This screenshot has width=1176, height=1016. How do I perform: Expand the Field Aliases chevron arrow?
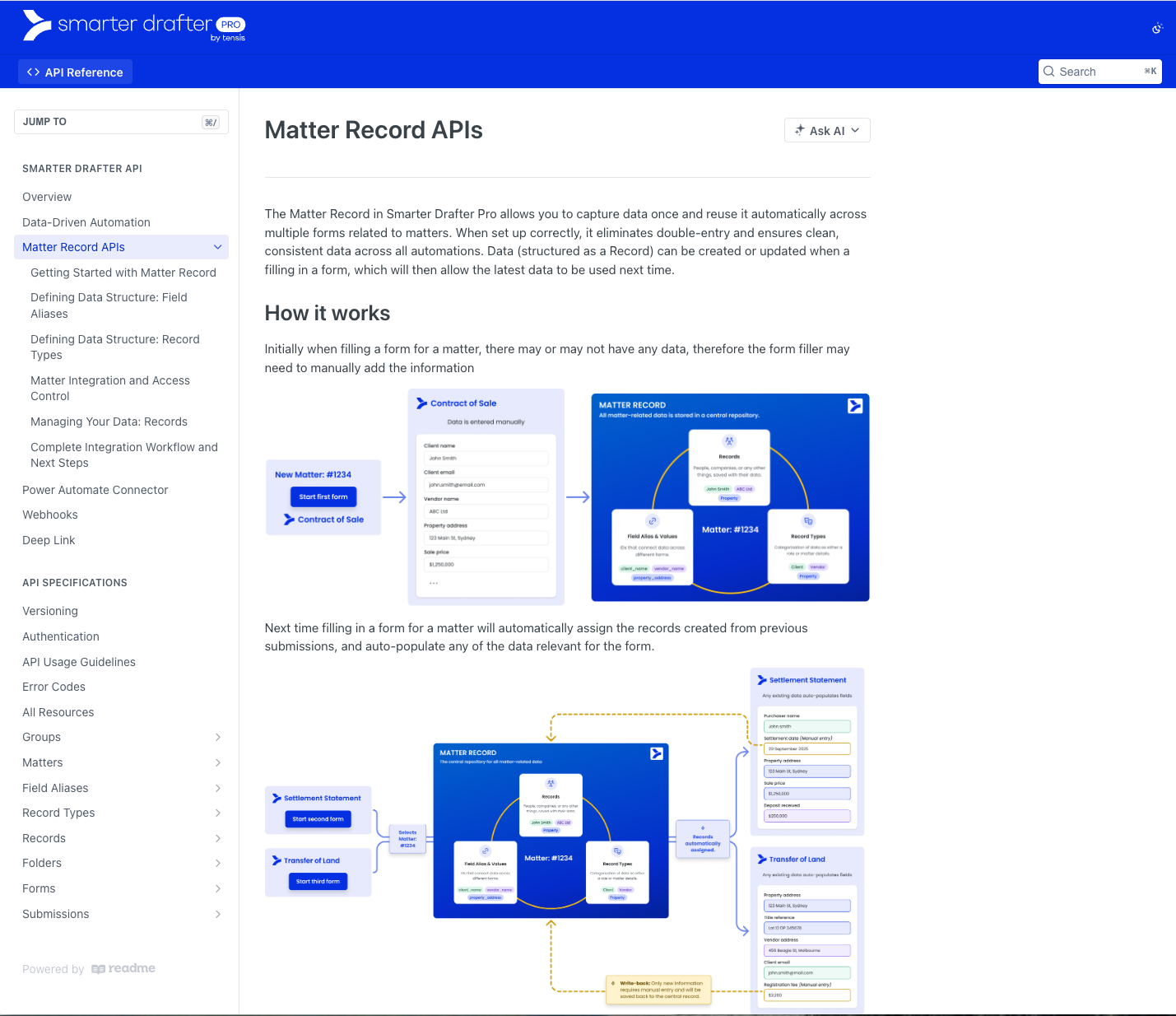218,789
